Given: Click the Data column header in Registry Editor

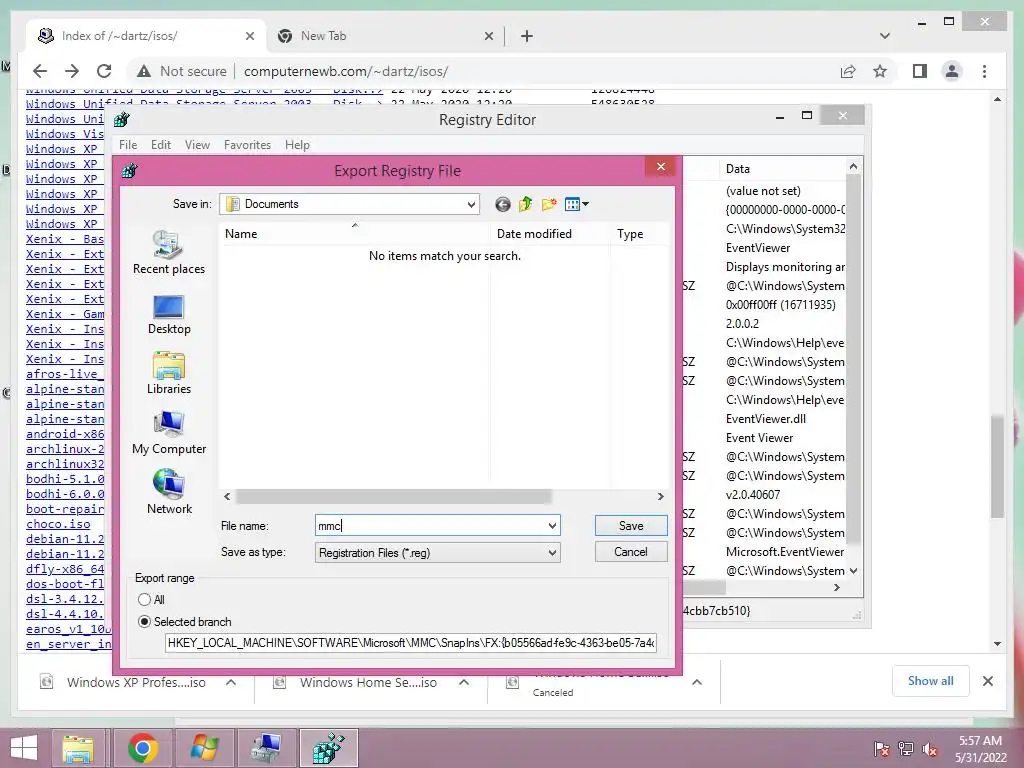Looking at the screenshot, I should tap(782, 168).
